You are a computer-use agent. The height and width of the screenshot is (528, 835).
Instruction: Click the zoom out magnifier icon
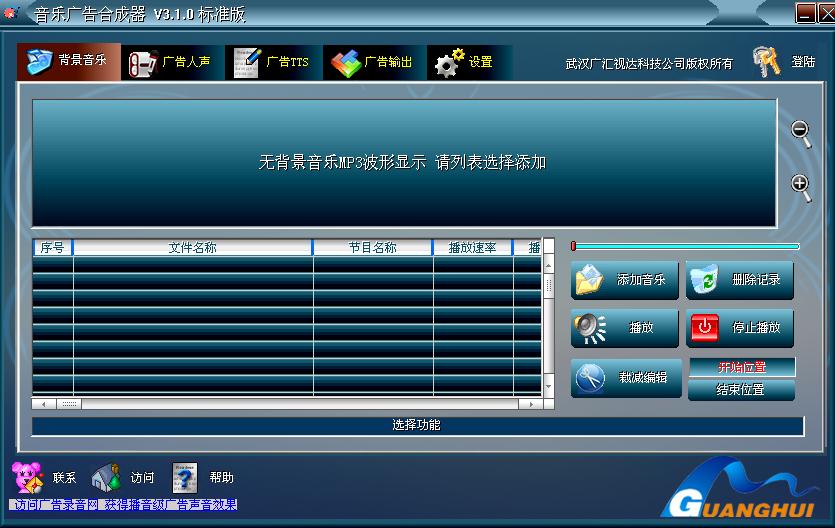pos(800,130)
